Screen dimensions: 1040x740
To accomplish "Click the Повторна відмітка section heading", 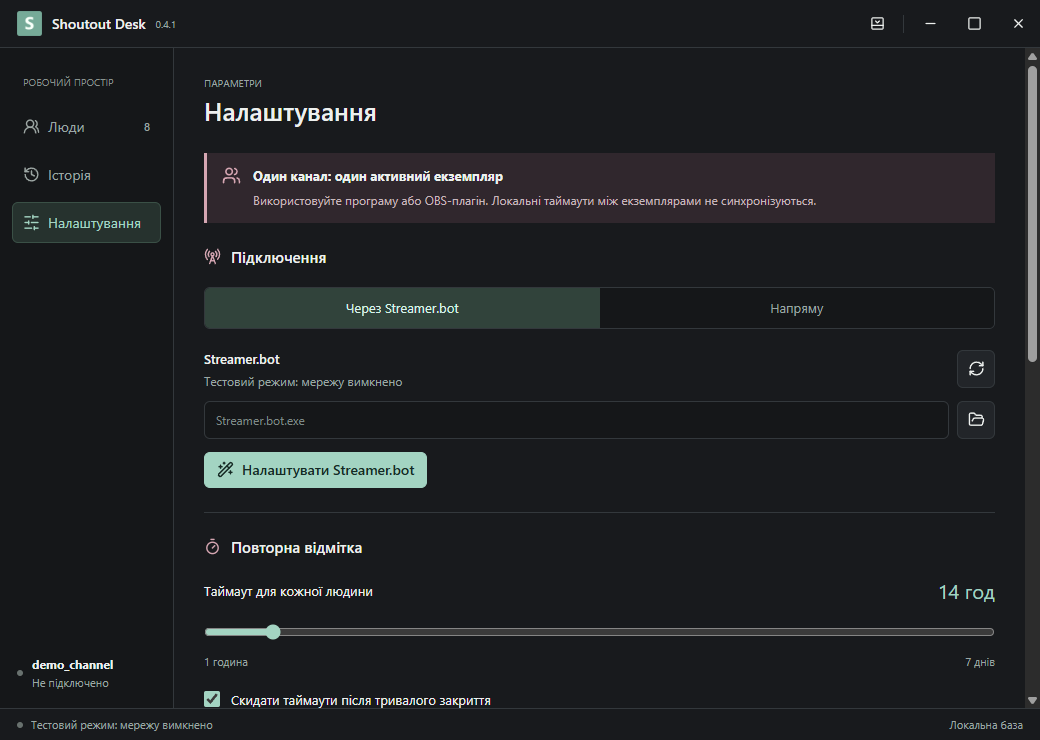I will pos(296,548).
